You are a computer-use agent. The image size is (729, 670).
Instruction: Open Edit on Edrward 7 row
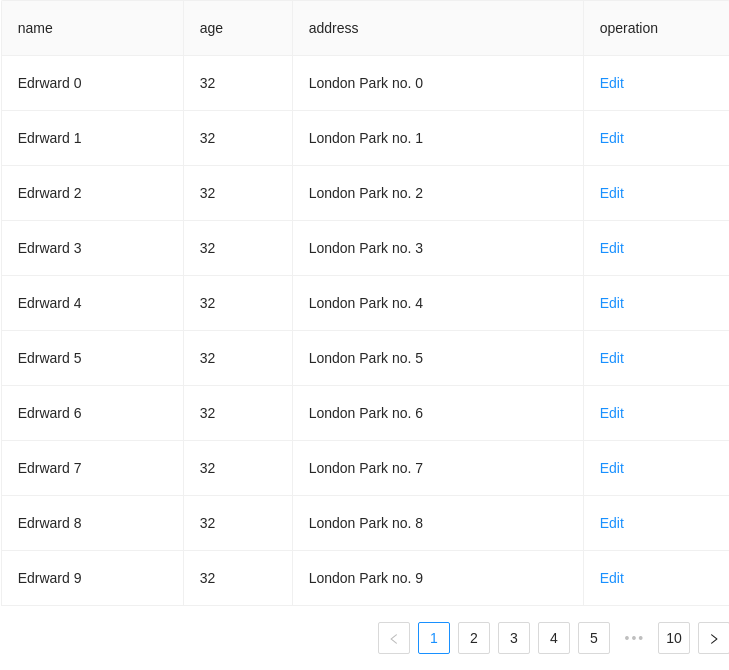(x=611, y=468)
